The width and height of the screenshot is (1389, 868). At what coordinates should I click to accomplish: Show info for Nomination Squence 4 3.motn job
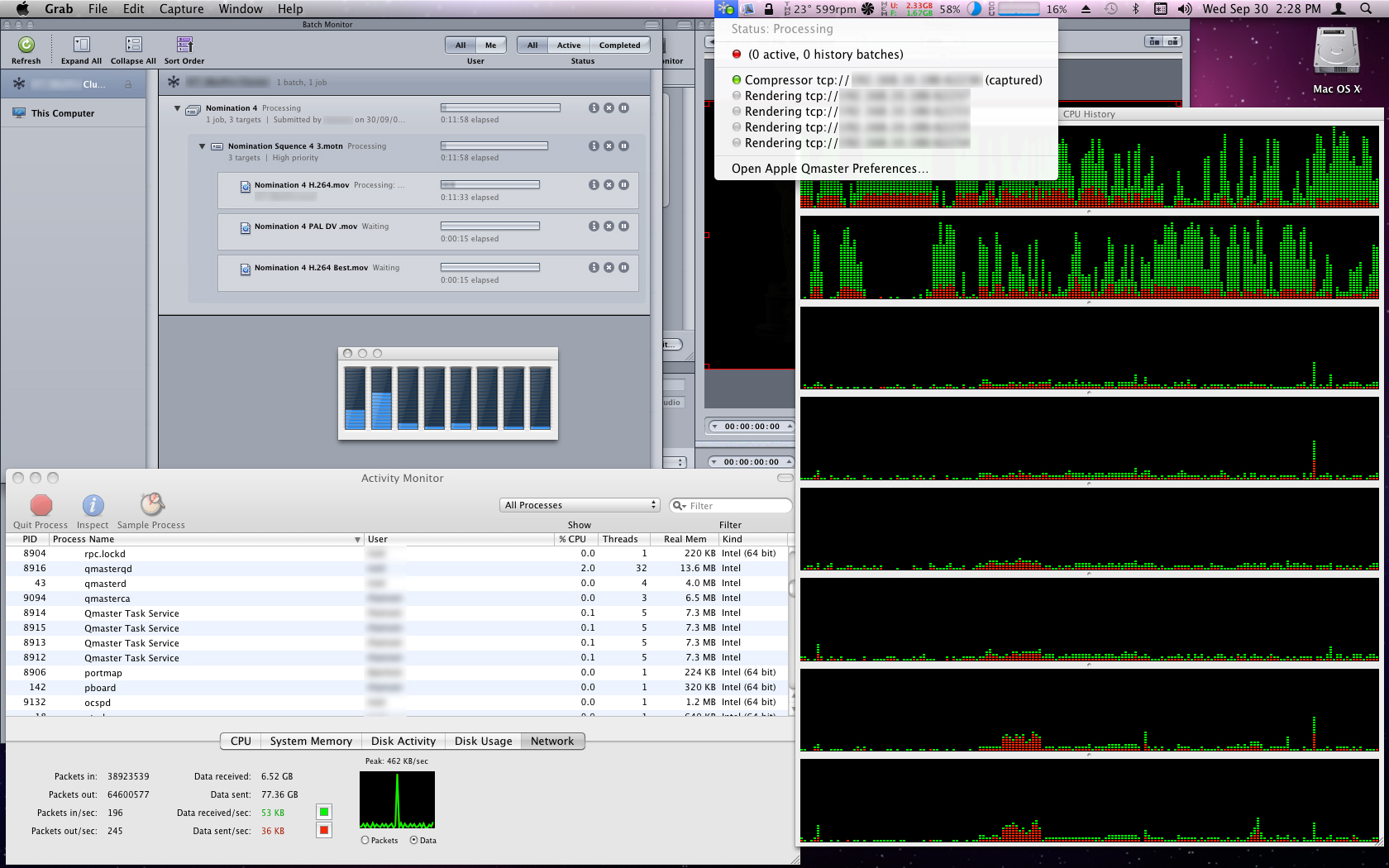(594, 146)
